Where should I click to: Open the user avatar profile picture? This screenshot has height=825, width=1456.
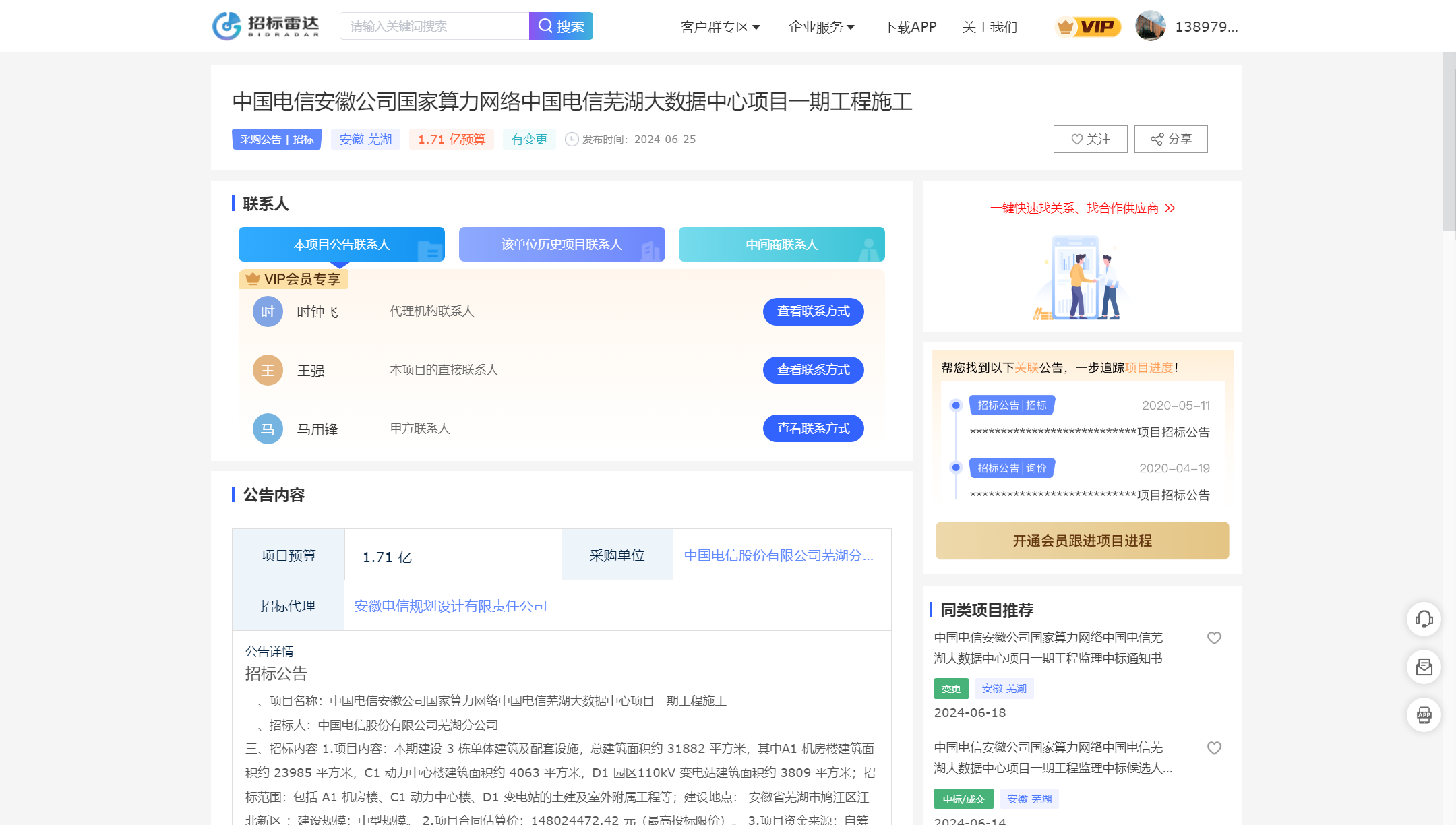click(1150, 26)
